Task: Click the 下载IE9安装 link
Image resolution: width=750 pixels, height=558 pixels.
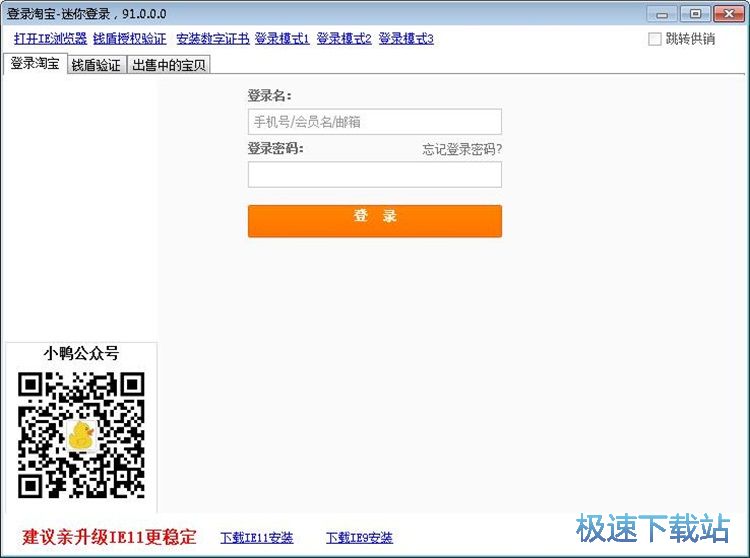Action: click(x=359, y=538)
